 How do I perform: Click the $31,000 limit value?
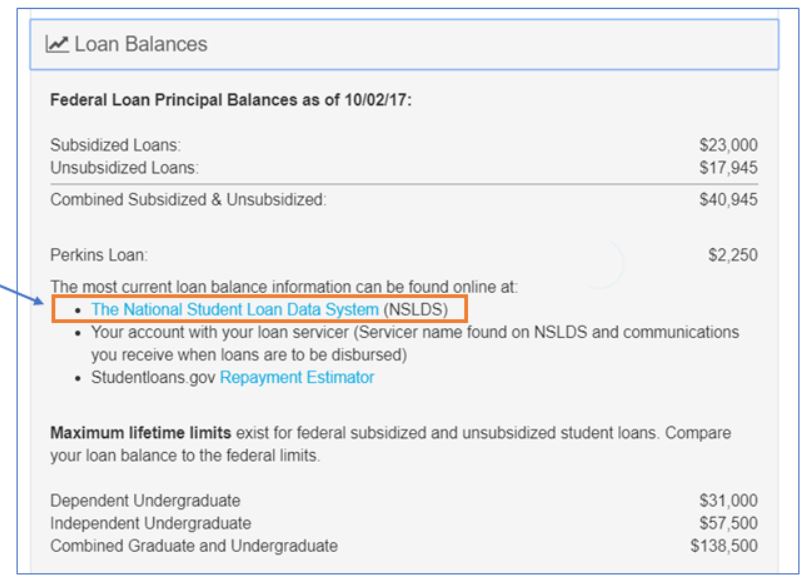(729, 500)
